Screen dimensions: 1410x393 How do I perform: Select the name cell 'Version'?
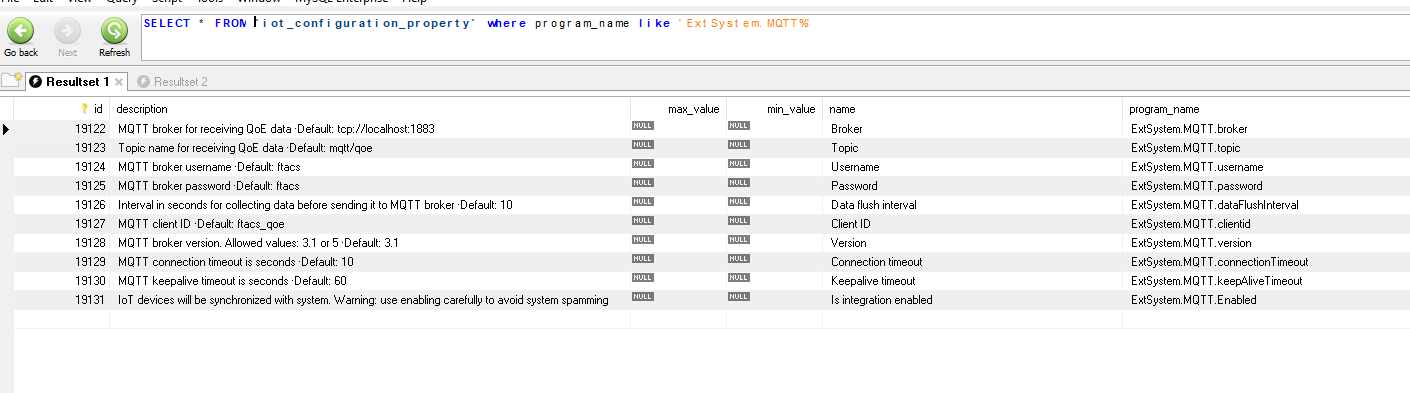pyautogui.click(x=849, y=243)
